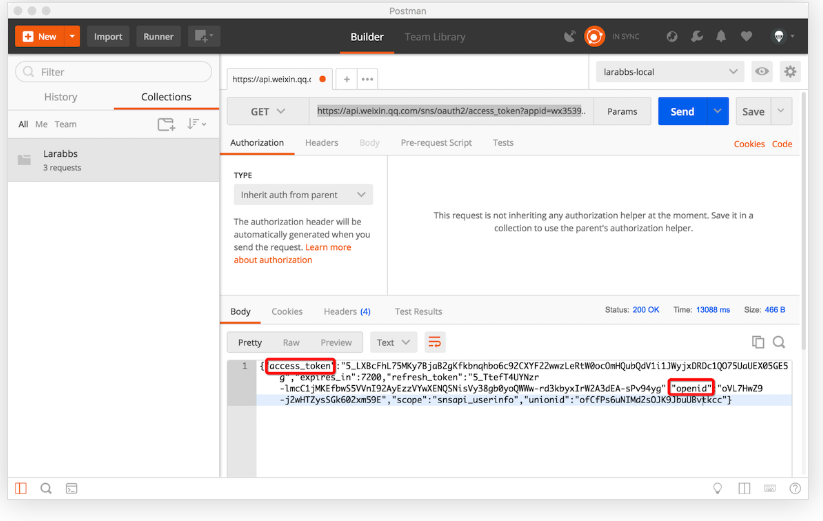The height and width of the screenshot is (521, 823).
Task: Click the heart icon in header
Action: pyautogui.click(x=746, y=36)
